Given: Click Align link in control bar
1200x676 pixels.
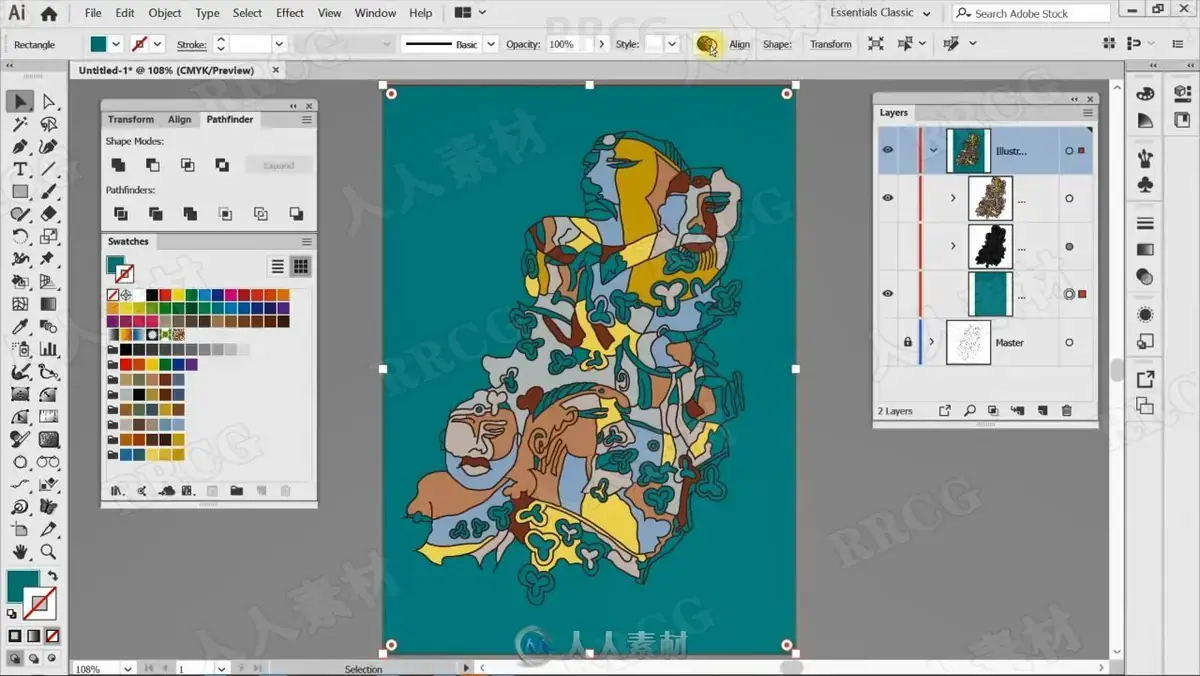Looking at the screenshot, I should tap(739, 44).
